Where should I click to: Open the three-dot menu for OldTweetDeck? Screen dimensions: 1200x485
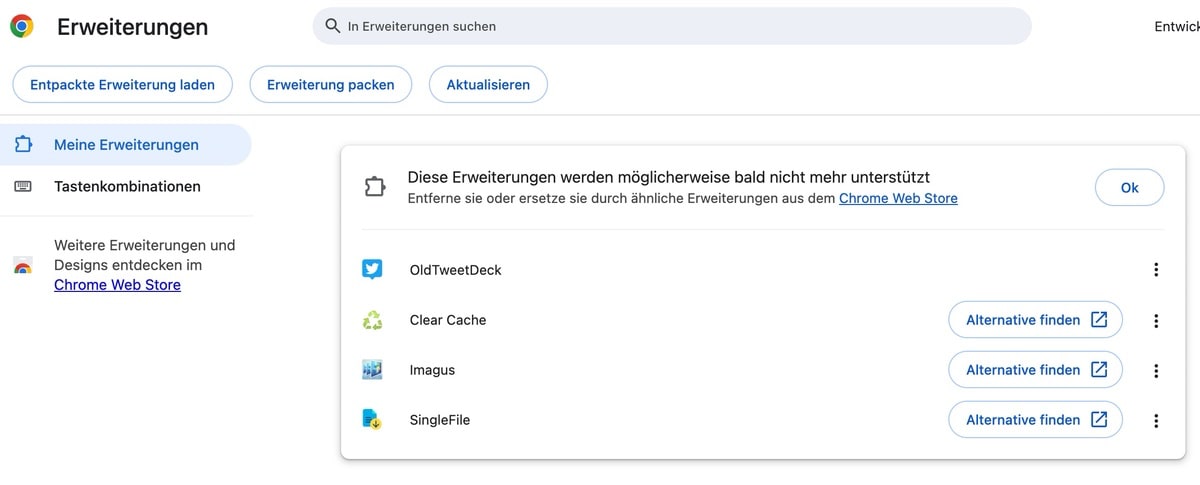tap(1156, 270)
